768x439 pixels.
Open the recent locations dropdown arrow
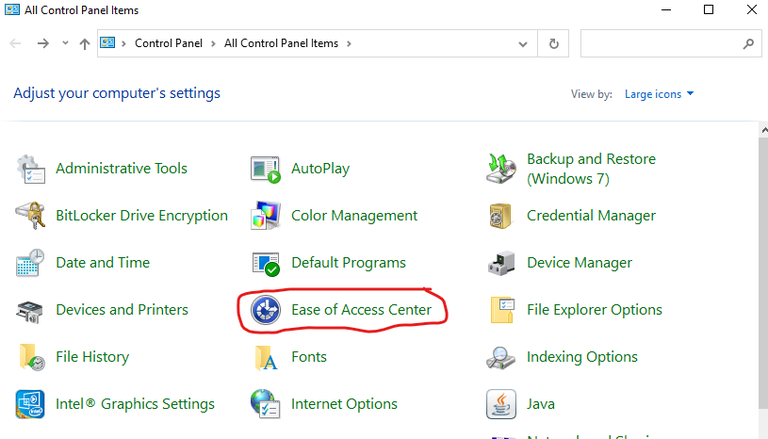point(65,43)
